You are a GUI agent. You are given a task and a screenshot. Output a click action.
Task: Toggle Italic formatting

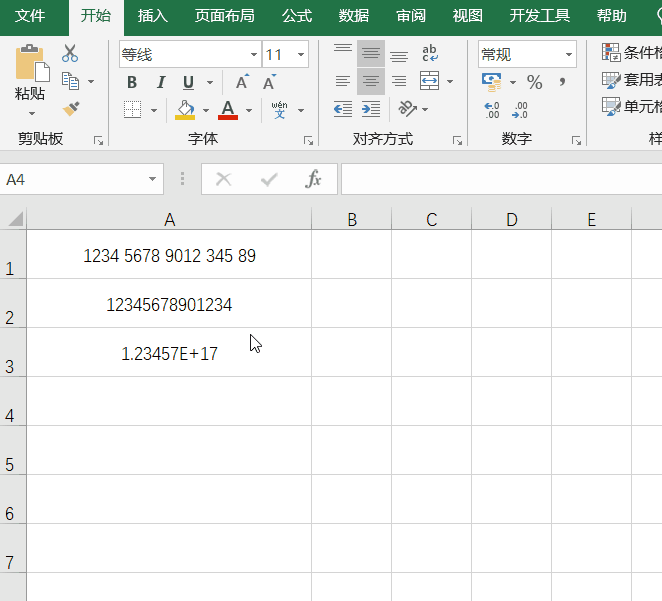pos(160,82)
